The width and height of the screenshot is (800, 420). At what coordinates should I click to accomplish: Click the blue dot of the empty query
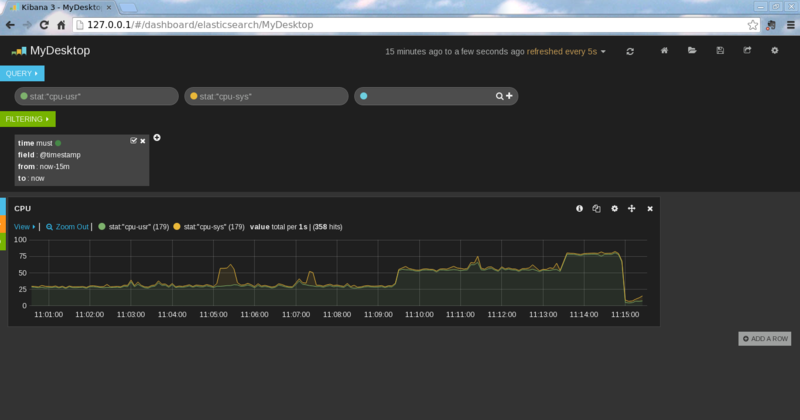363,96
